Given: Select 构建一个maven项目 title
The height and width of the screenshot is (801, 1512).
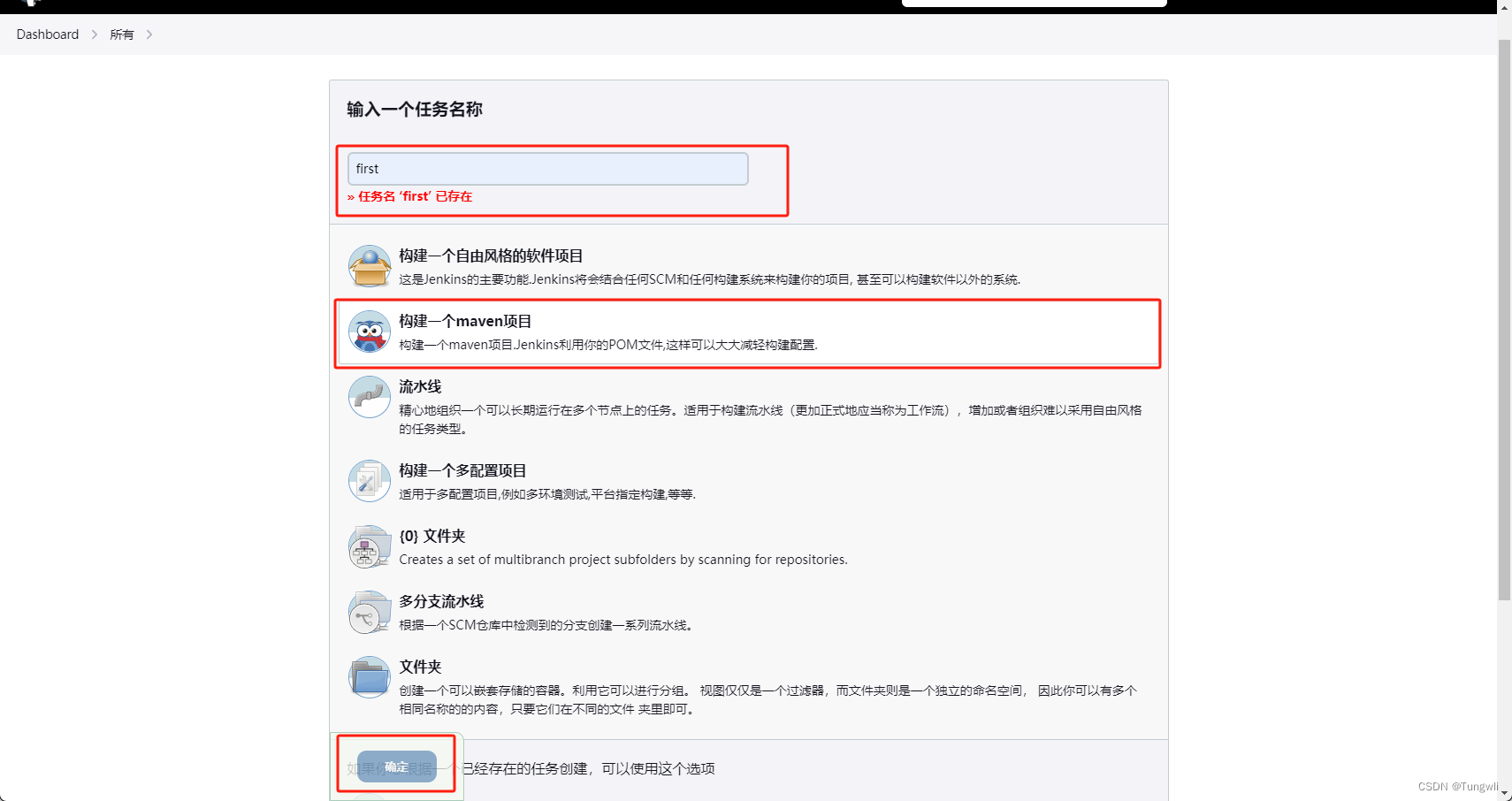Looking at the screenshot, I should coord(465,321).
